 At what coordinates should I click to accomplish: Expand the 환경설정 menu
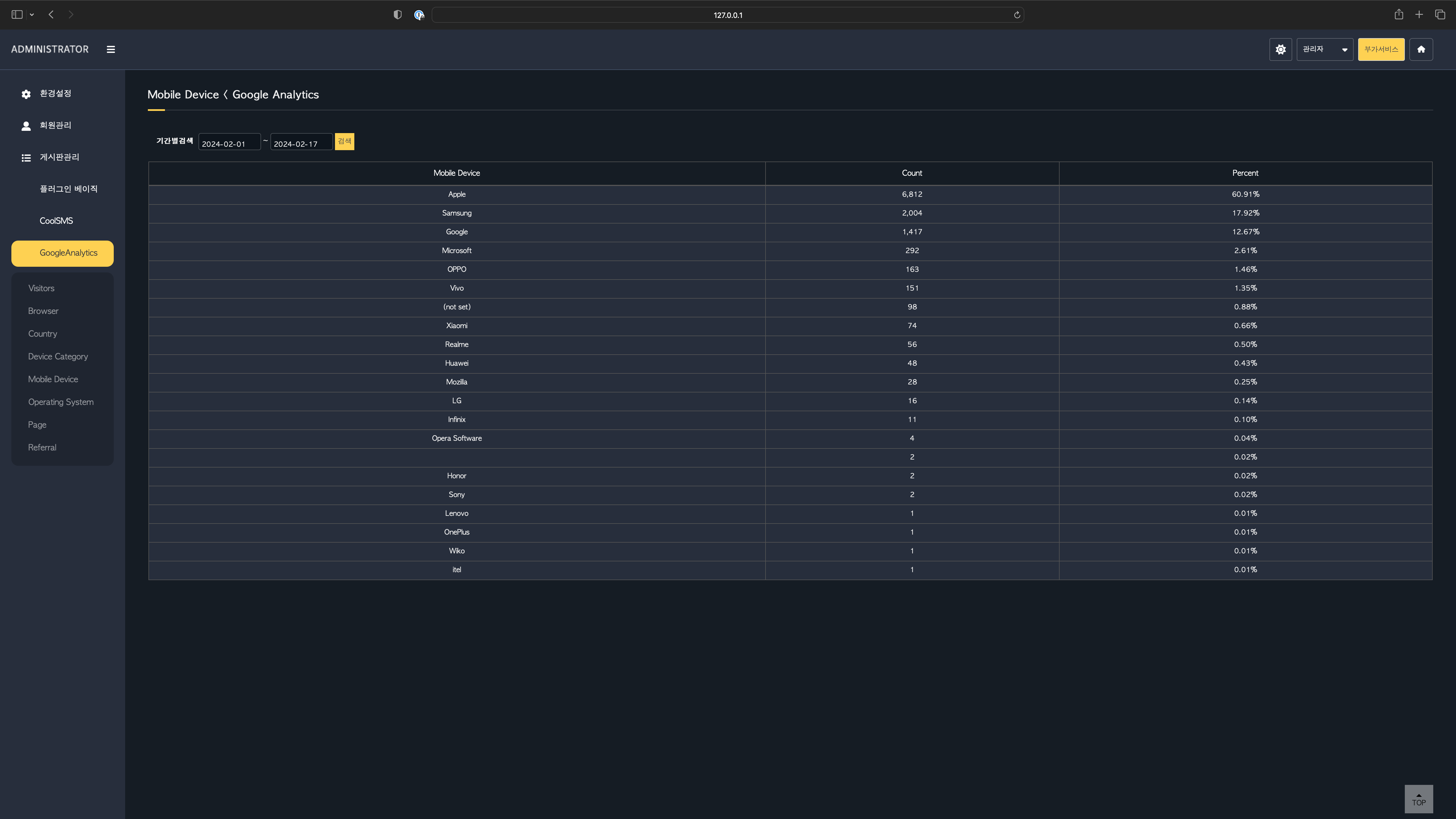(55, 94)
